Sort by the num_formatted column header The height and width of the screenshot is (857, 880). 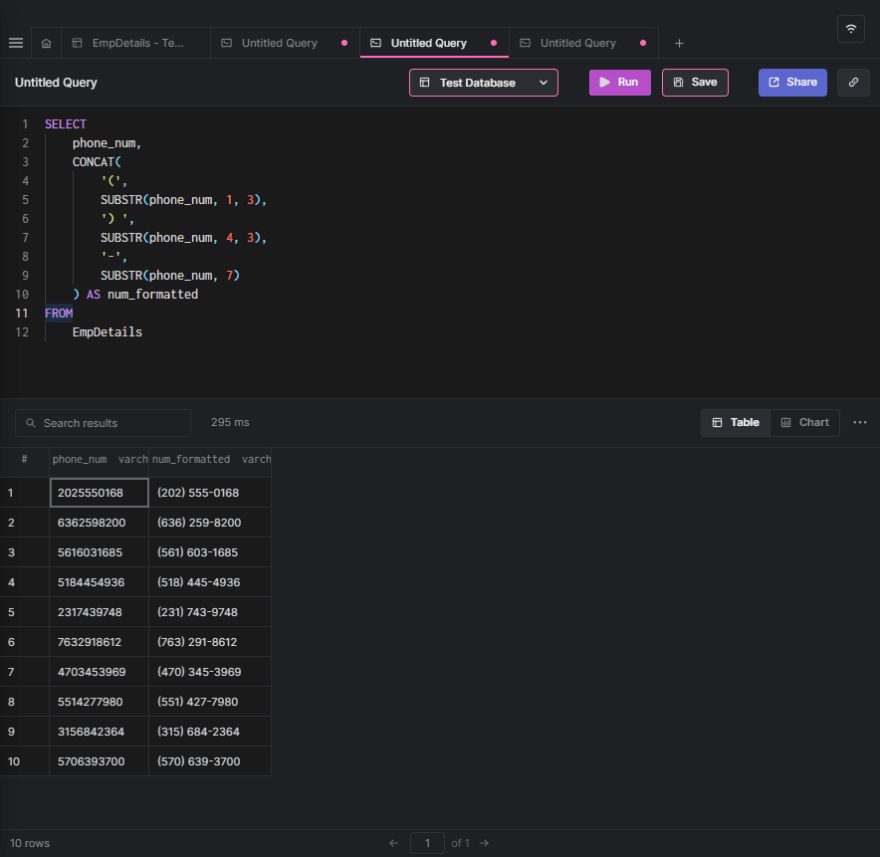[210, 459]
